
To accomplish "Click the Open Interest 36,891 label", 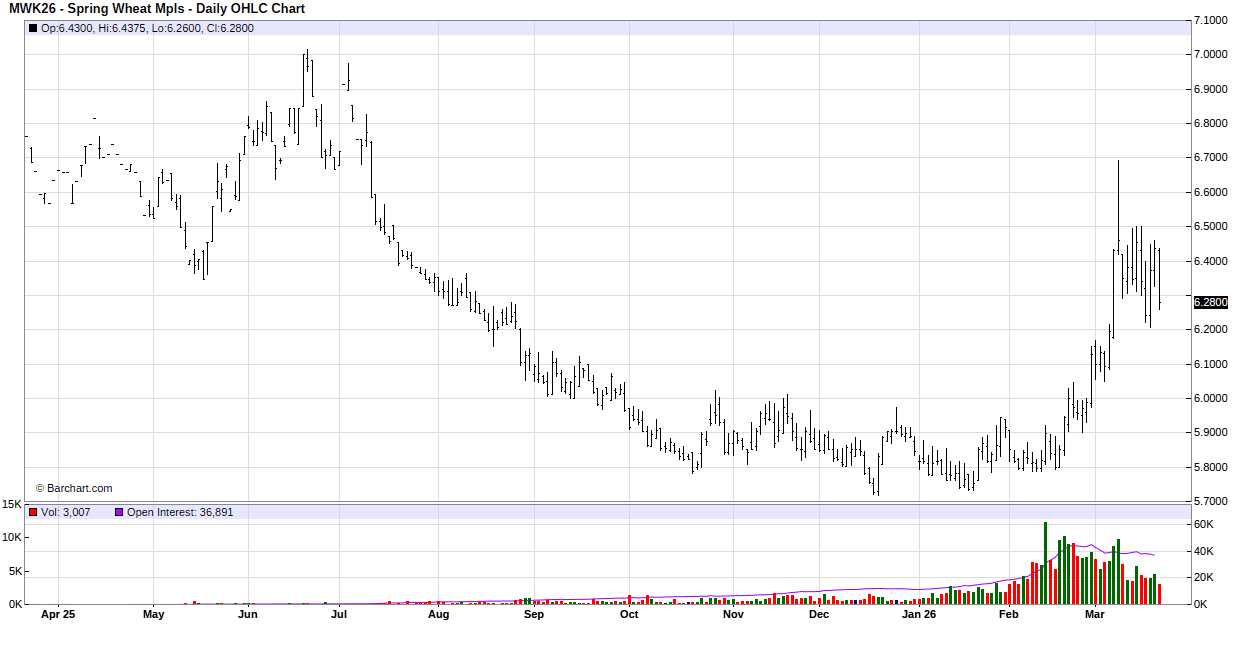I will [180, 512].
